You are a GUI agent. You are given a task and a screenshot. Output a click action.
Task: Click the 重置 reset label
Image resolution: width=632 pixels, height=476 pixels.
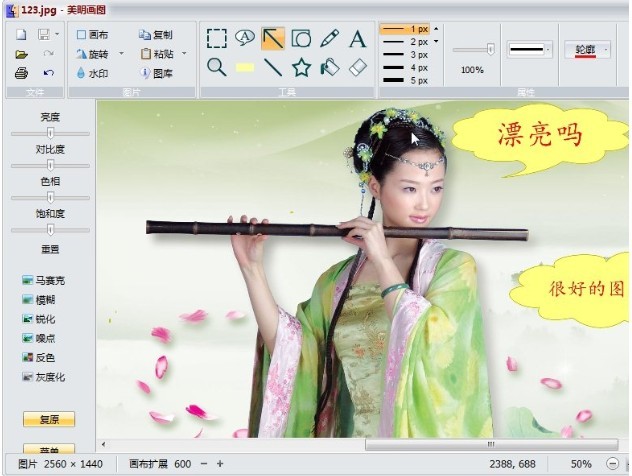50,248
